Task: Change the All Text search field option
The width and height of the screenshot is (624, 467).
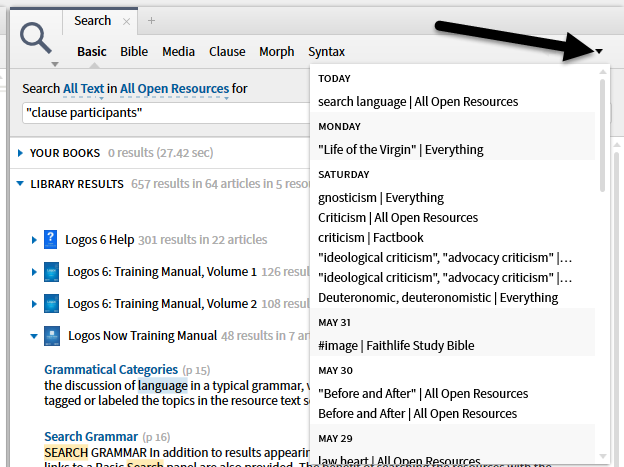Action: pyautogui.click(x=84, y=89)
